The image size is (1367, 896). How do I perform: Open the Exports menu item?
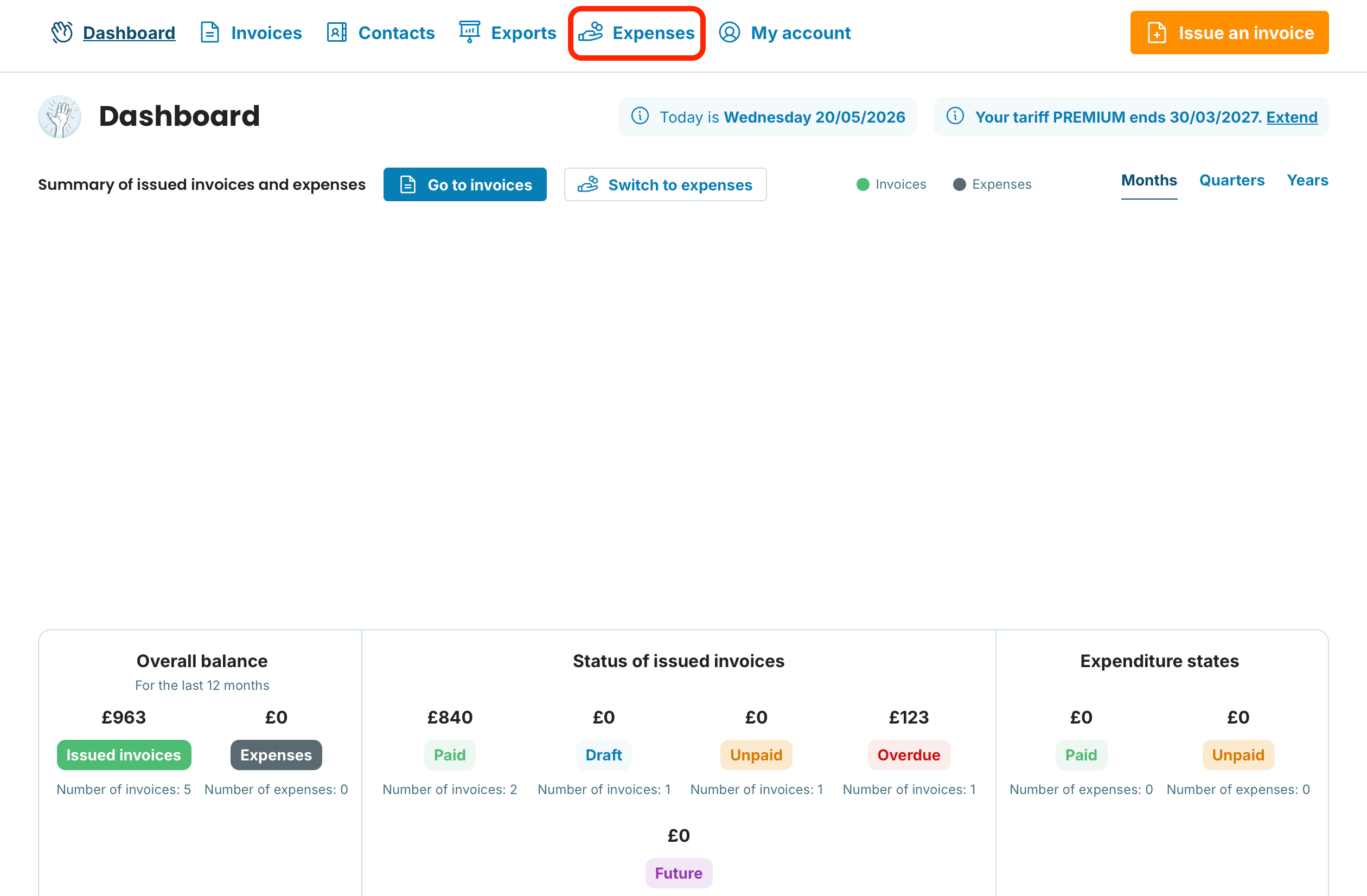pyautogui.click(x=524, y=33)
